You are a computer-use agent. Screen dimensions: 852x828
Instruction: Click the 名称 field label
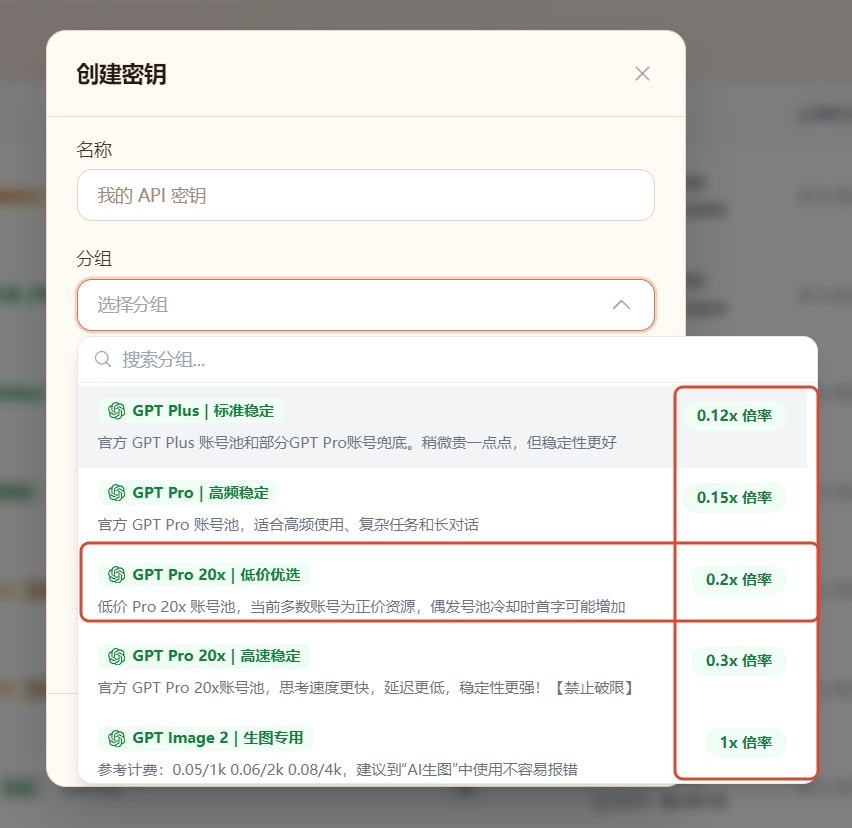click(x=94, y=149)
